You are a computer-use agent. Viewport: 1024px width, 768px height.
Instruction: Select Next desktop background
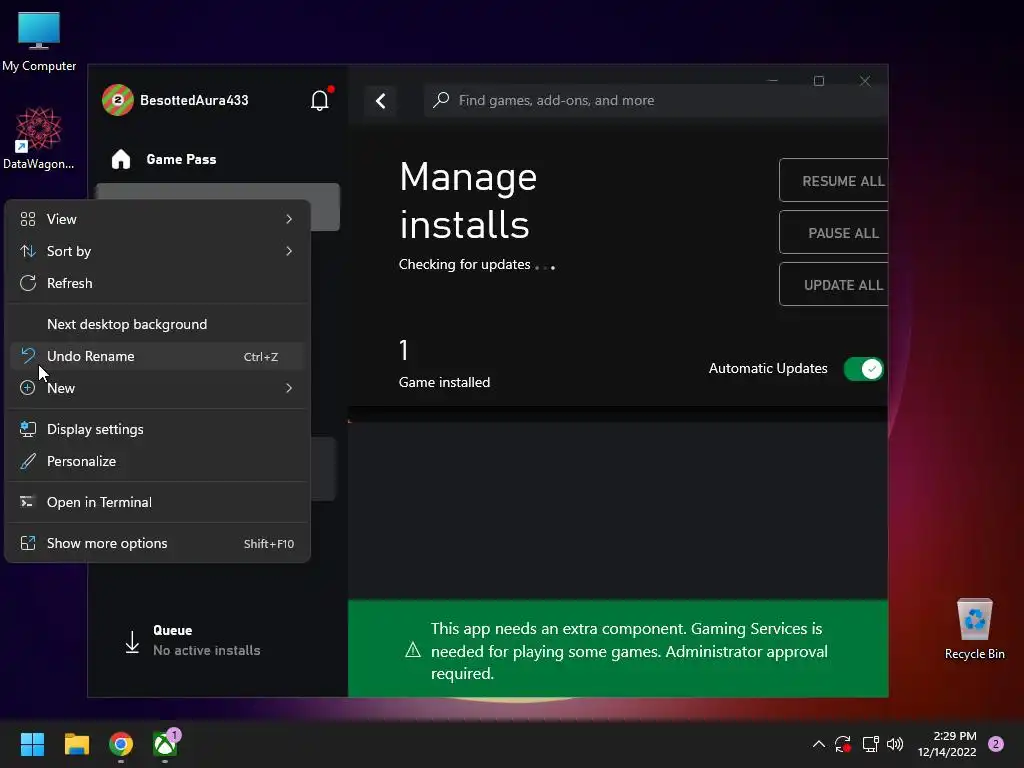tap(157, 325)
